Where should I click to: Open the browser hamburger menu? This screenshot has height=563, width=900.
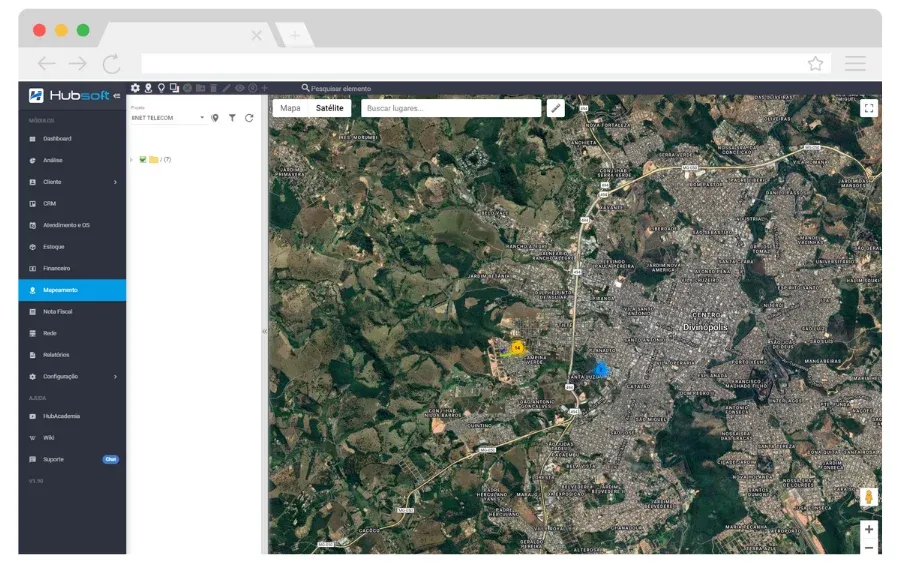click(855, 63)
